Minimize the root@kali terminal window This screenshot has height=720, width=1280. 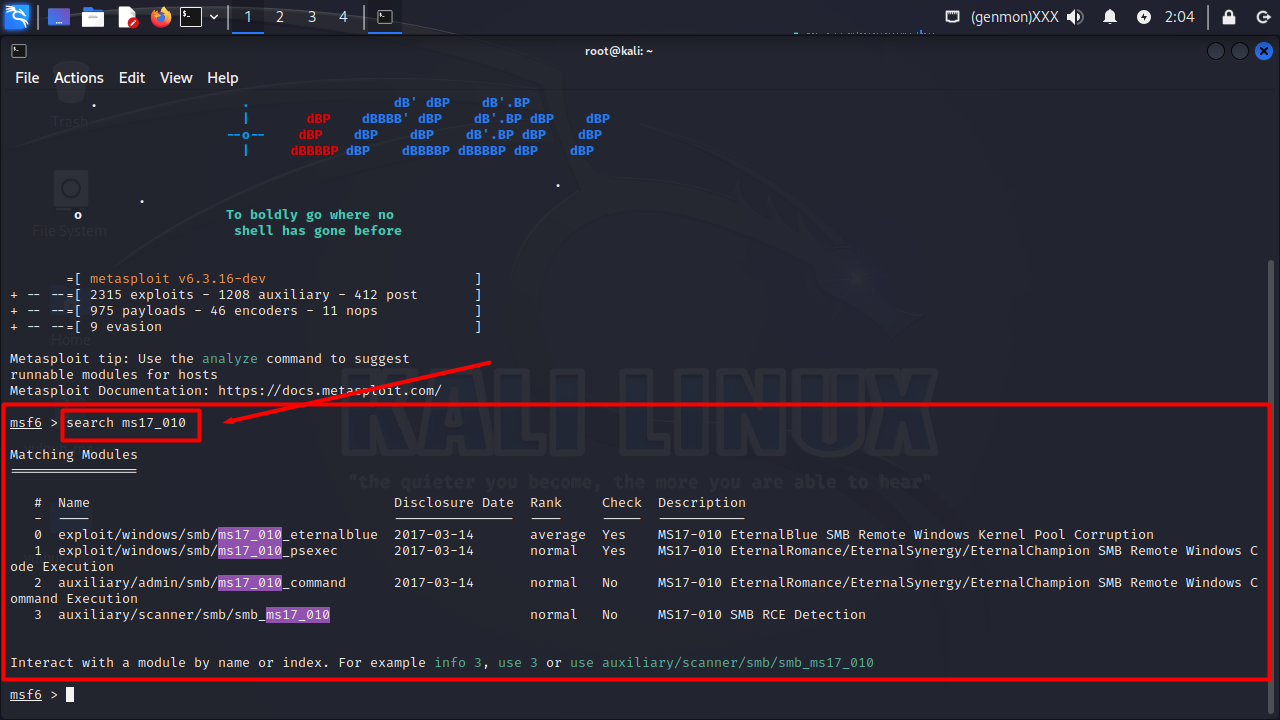point(1216,51)
